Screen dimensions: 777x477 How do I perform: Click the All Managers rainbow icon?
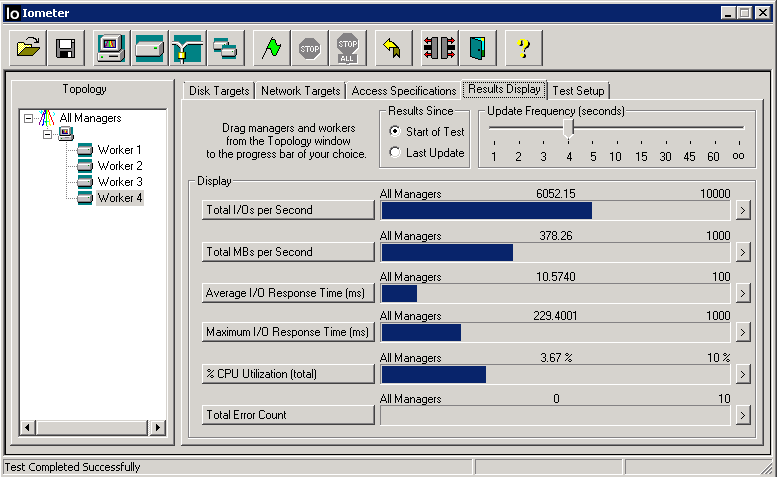[x=47, y=118]
